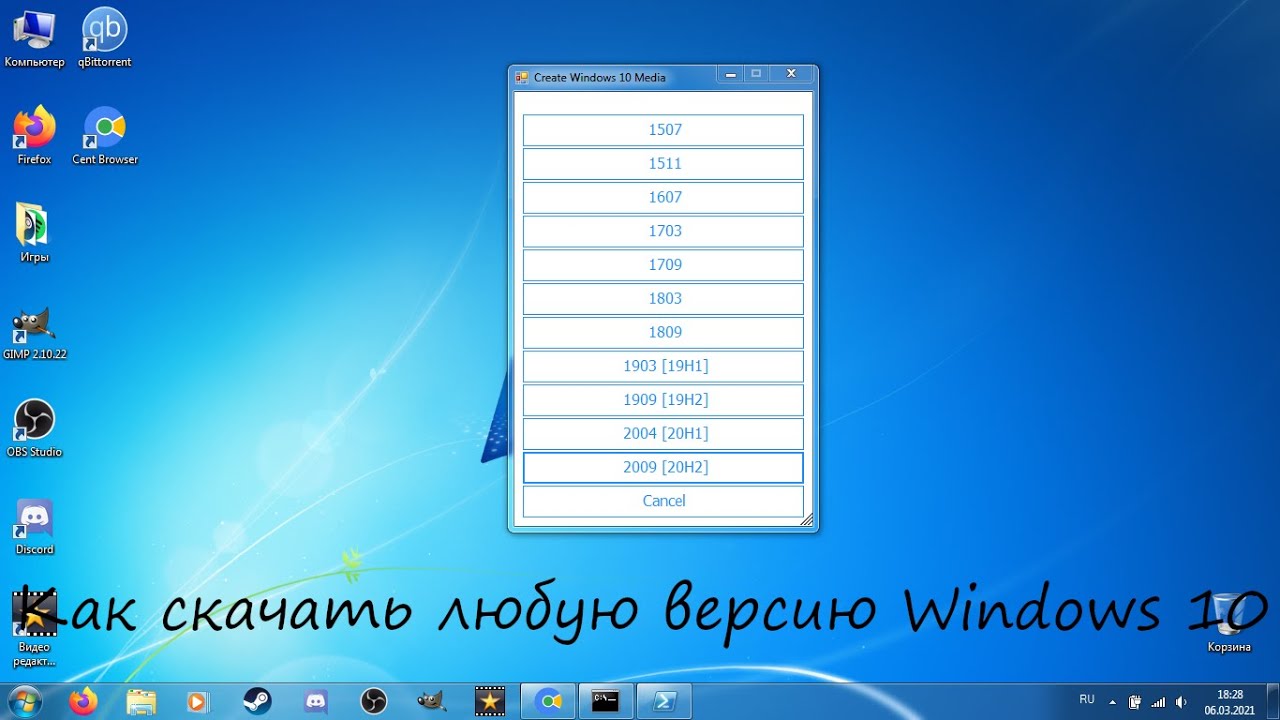
Task: Select the Игры folder on desktop
Action: click(34, 233)
